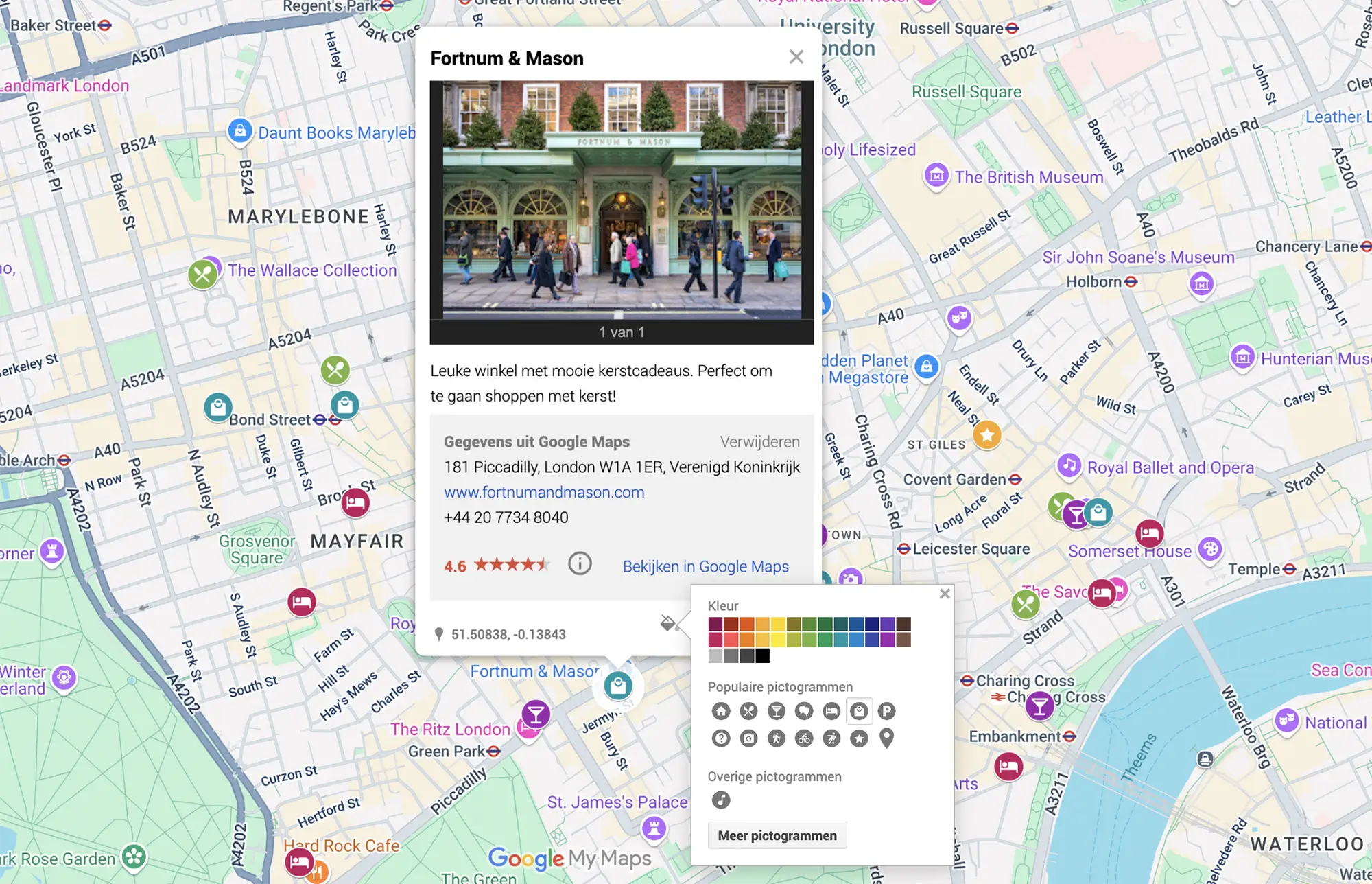
Task: Select the camera pictogram icon
Action: tap(748, 738)
